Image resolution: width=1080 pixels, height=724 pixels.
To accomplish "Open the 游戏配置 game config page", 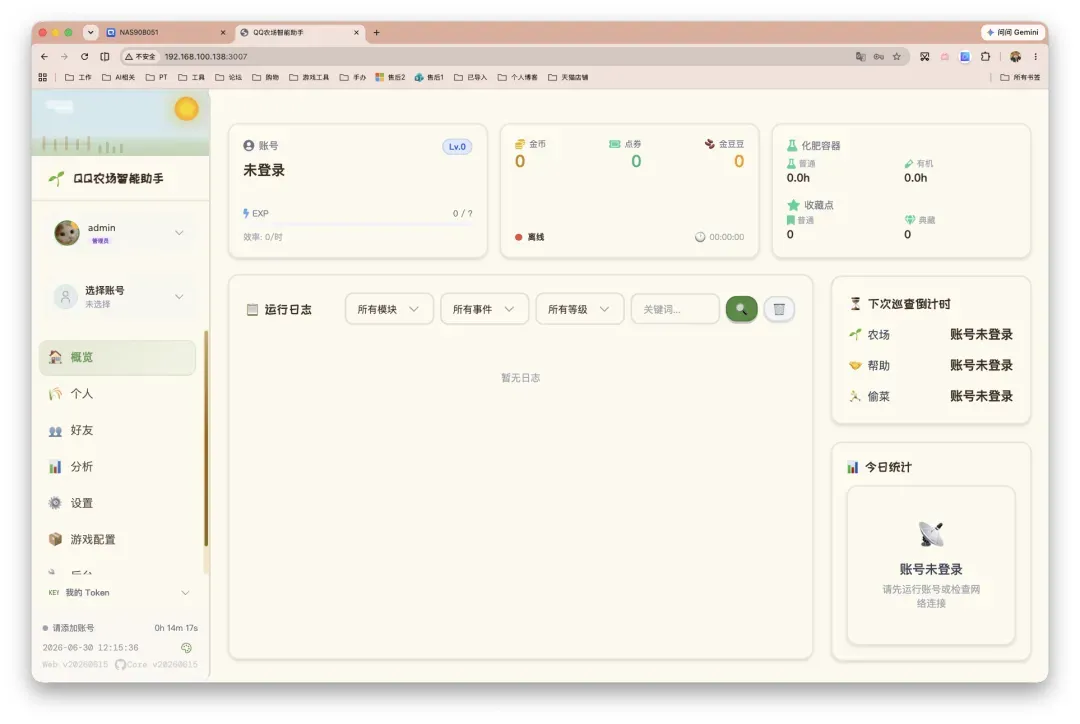I will [x=117, y=539].
